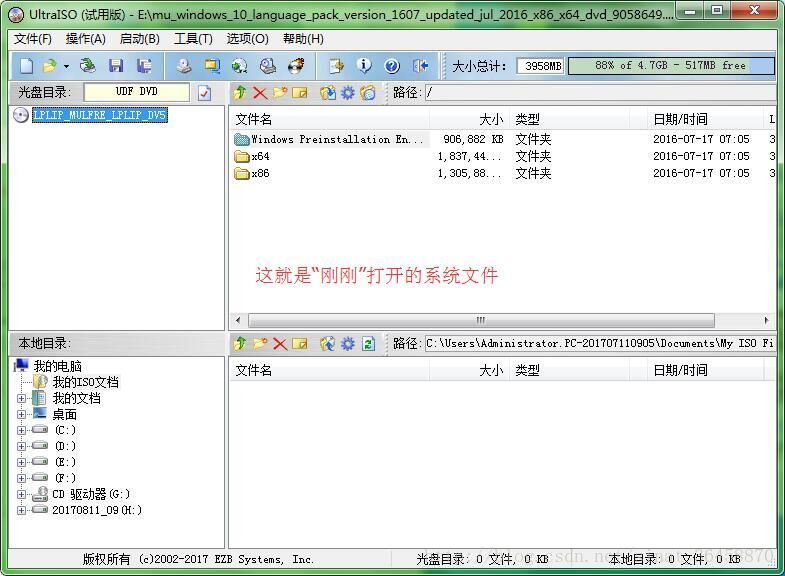Go up one level in disc pane

point(240,93)
